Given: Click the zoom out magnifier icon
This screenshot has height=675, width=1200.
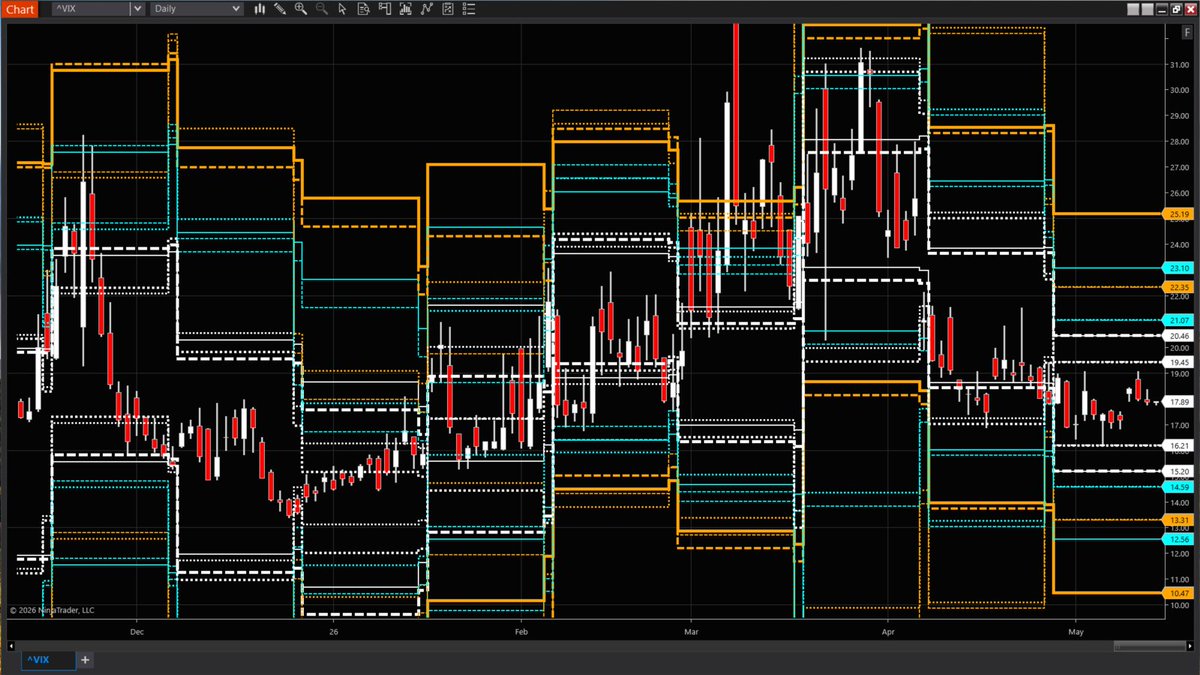Looking at the screenshot, I should click(x=321, y=8).
